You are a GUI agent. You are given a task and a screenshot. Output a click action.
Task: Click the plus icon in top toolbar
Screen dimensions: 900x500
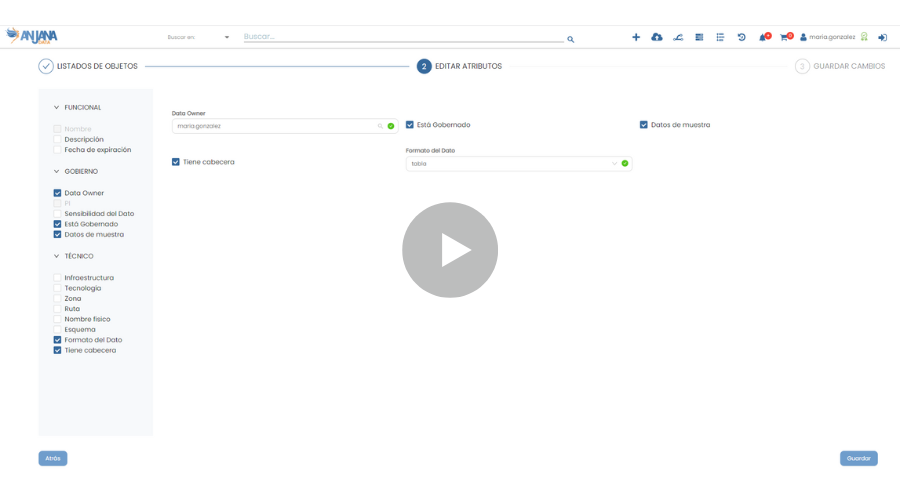click(635, 37)
